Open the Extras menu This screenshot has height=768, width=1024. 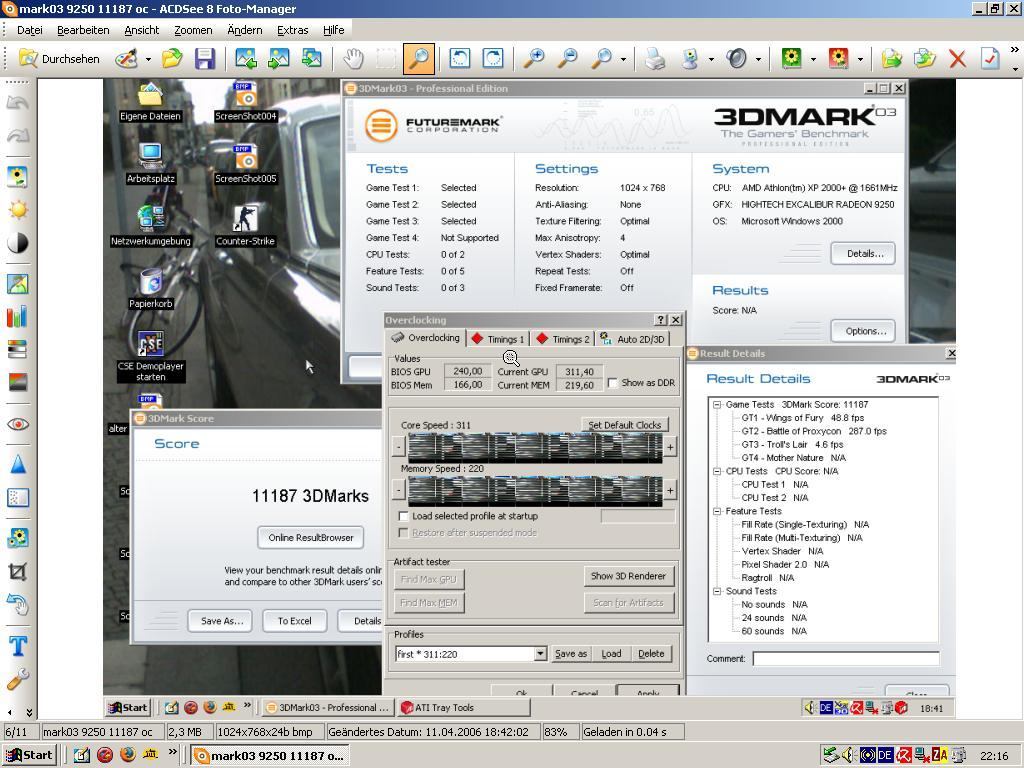[x=292, y=30]
